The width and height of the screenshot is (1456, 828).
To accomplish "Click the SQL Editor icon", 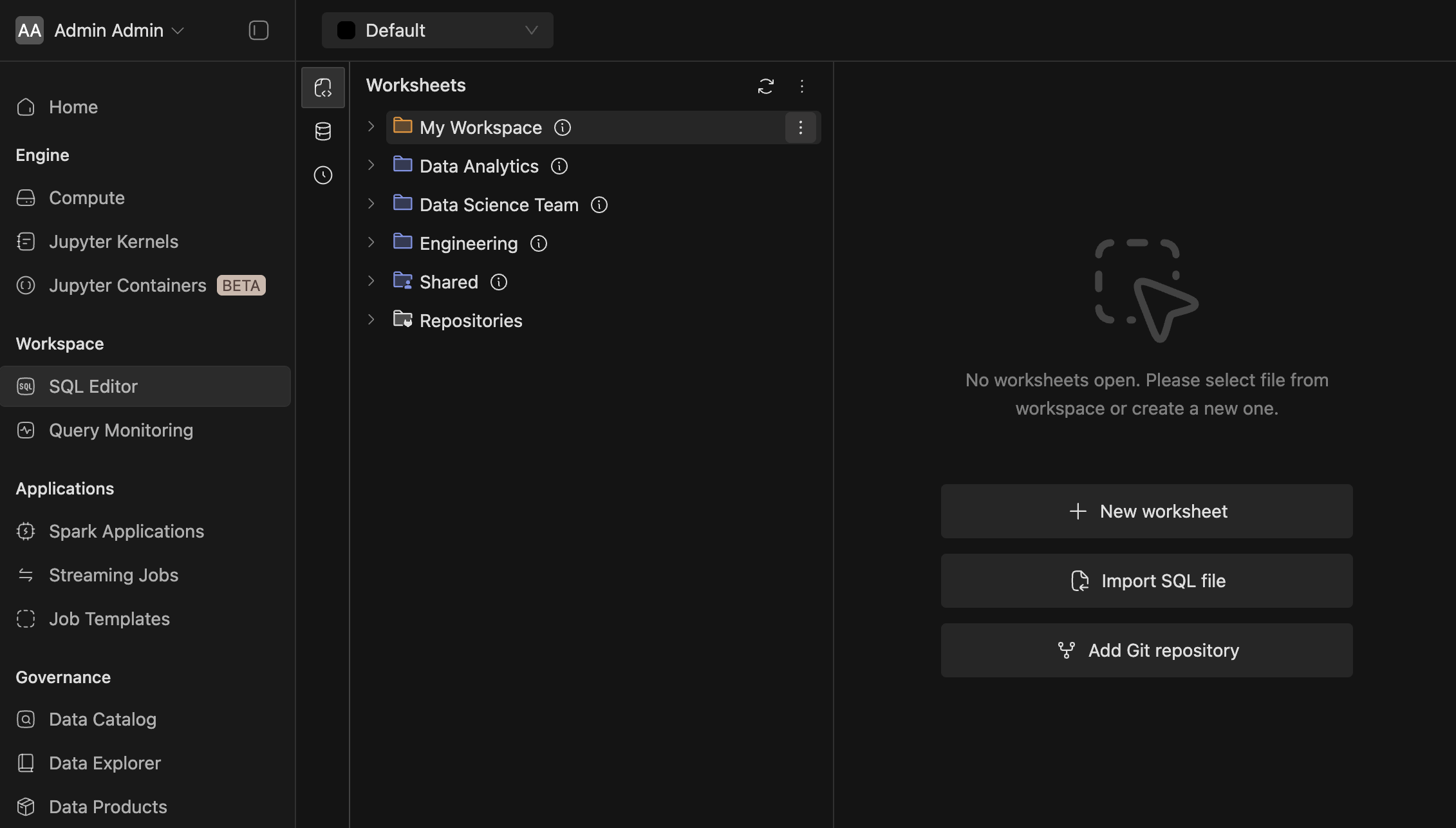I will [x=26, y=386].
